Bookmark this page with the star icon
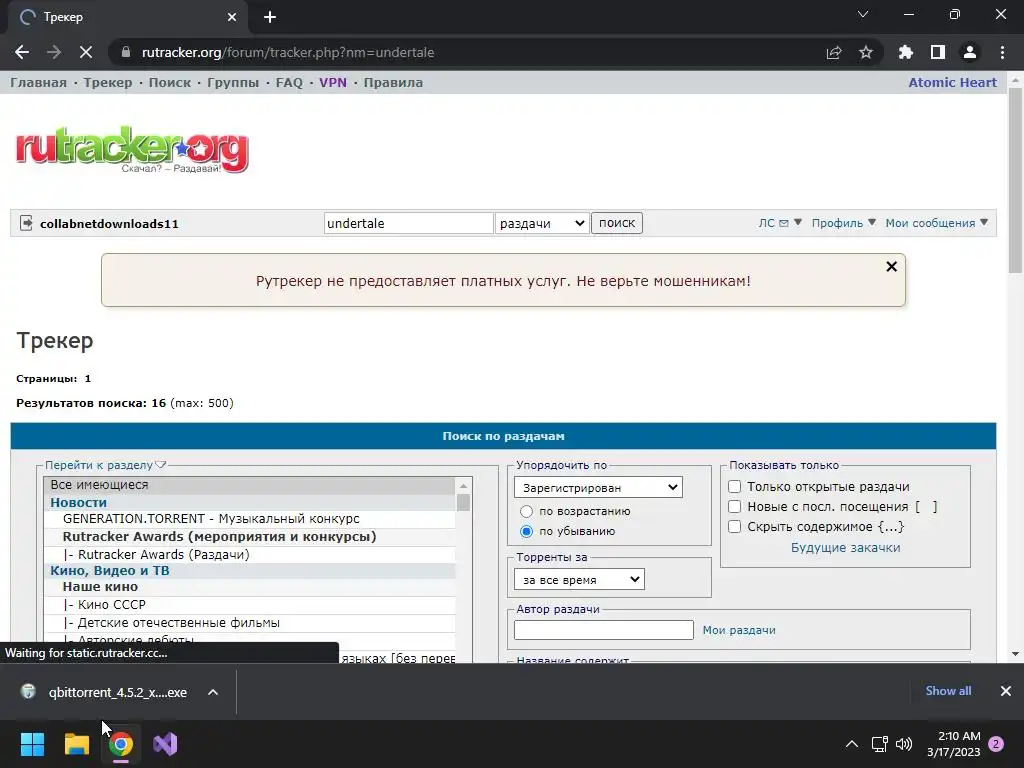The image size is (1024, 768). (866, 52)
